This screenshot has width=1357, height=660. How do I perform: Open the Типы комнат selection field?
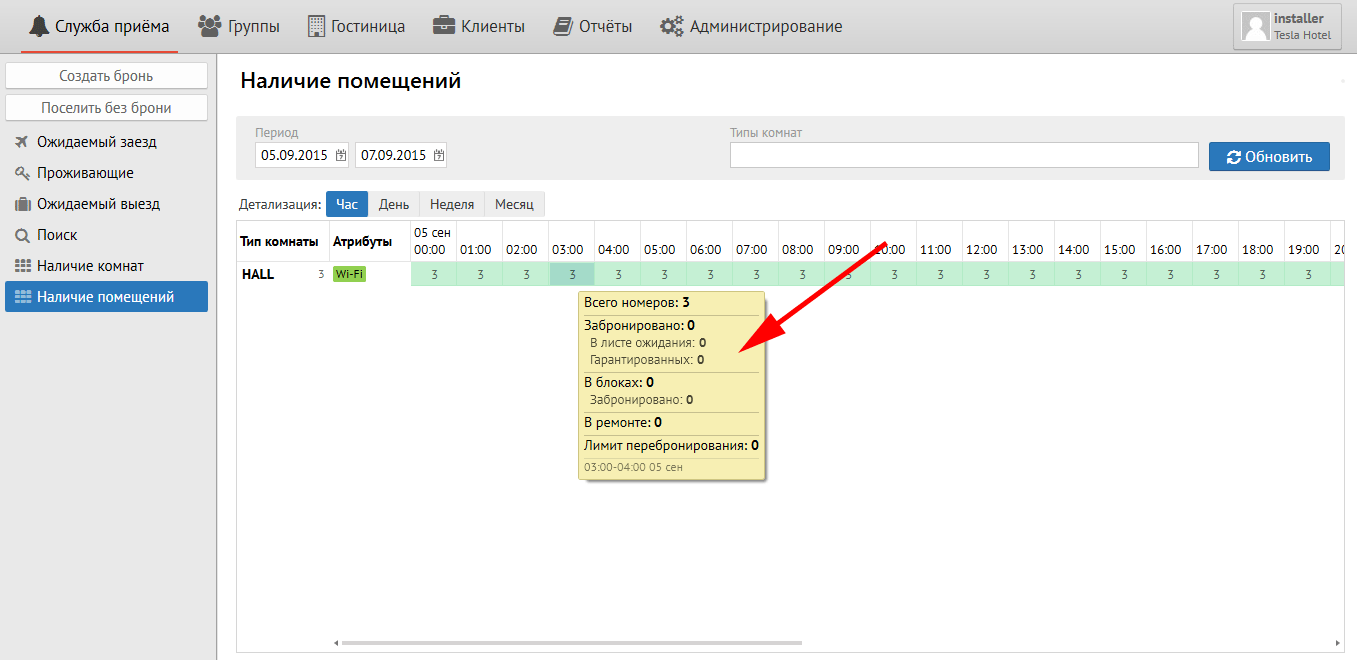pyautogui.click(x=964, y=155)
